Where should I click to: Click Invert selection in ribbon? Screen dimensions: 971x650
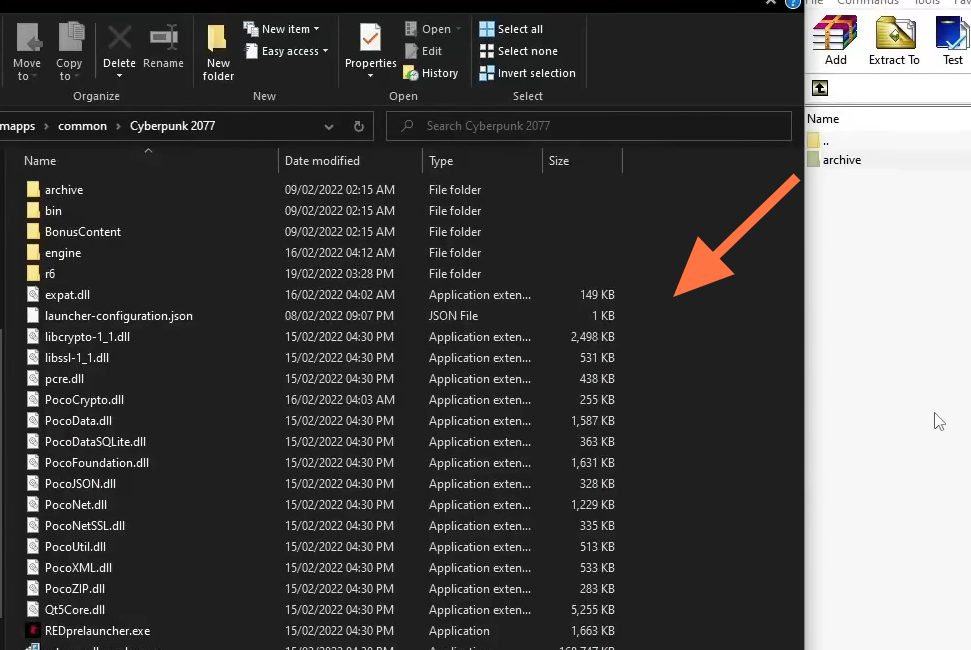coord(528,73)
